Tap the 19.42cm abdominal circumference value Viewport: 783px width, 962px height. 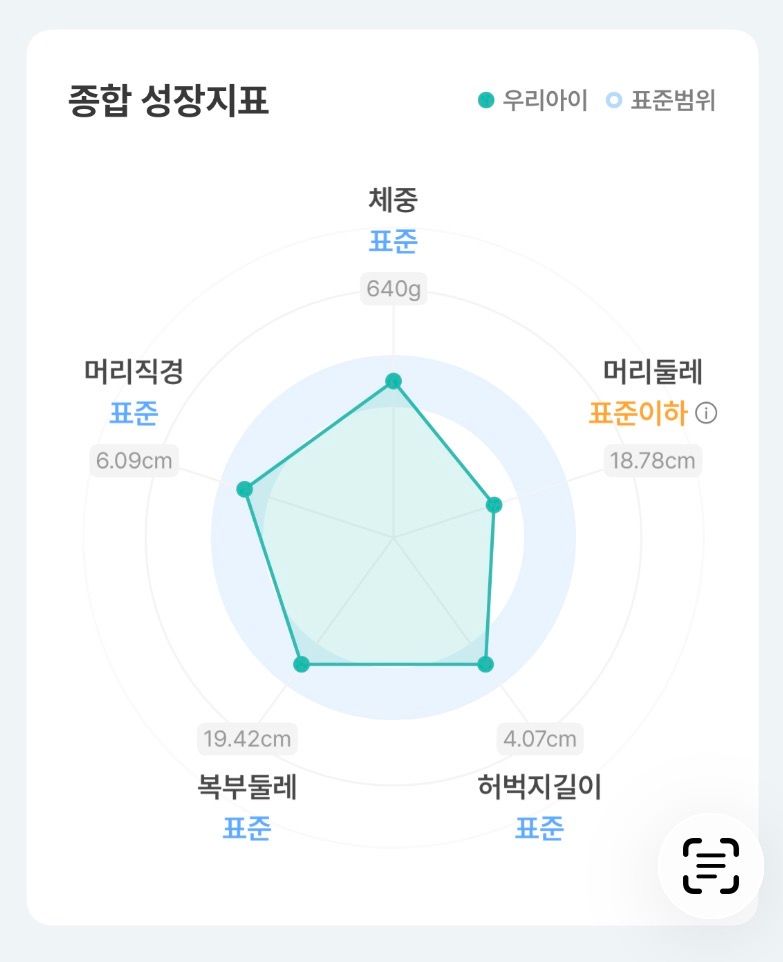coord(247,739)
